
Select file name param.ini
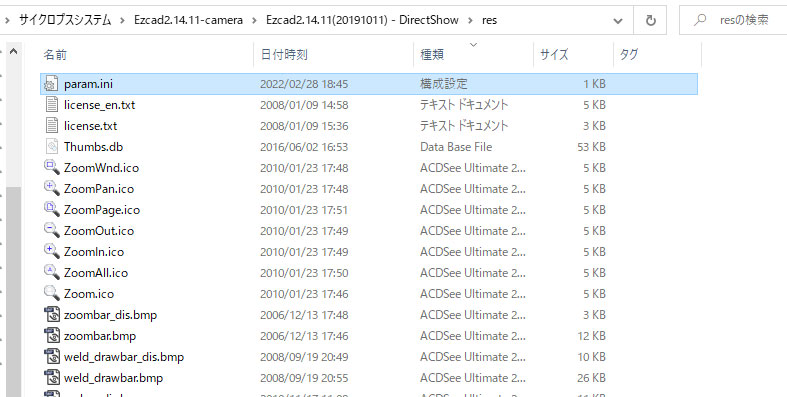[x=88, y=84]
